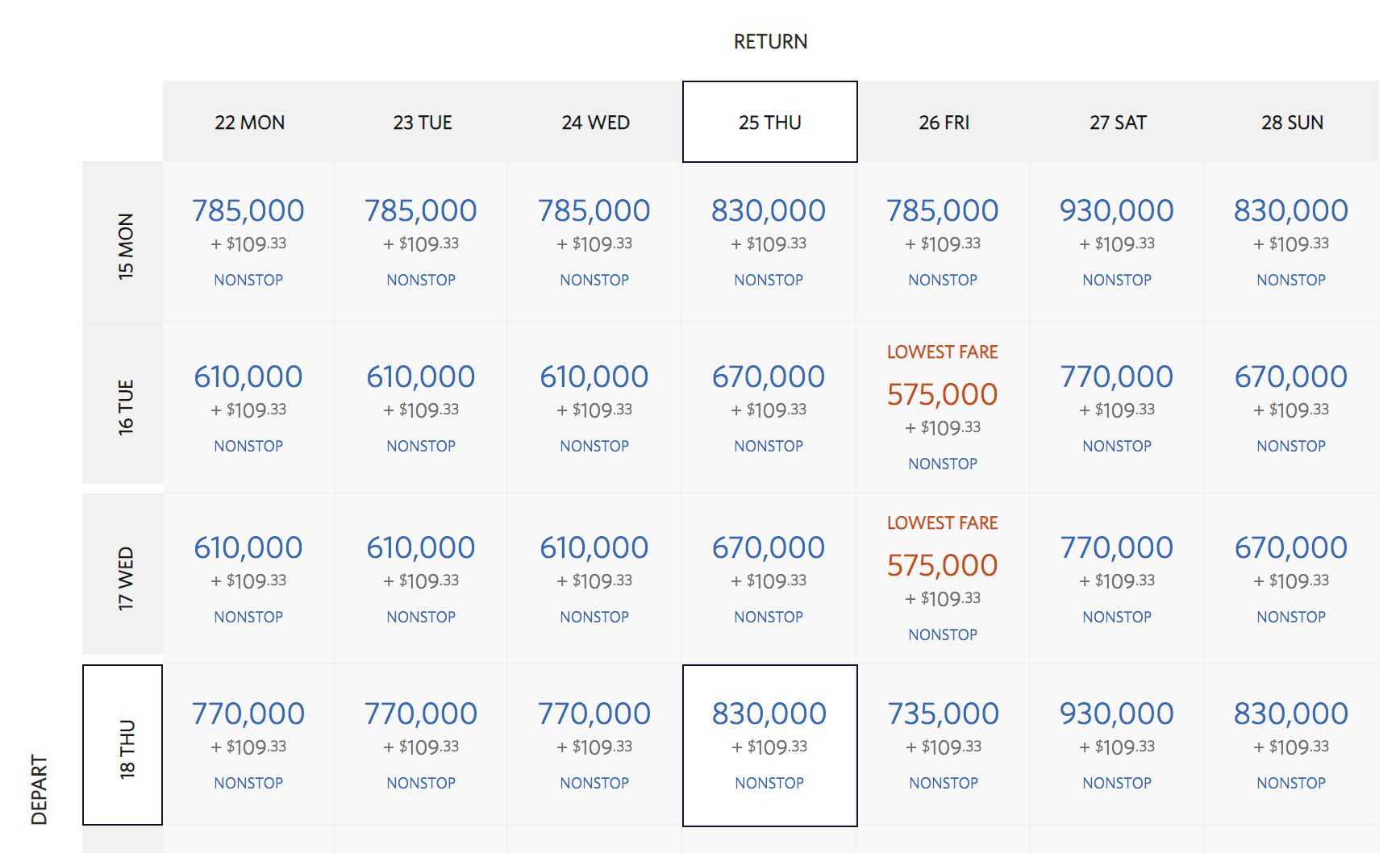Choose 15 MON to 23 TUE fare 785,000
Viewport: 1400px width, 853px height.
(x=421, y=242)
